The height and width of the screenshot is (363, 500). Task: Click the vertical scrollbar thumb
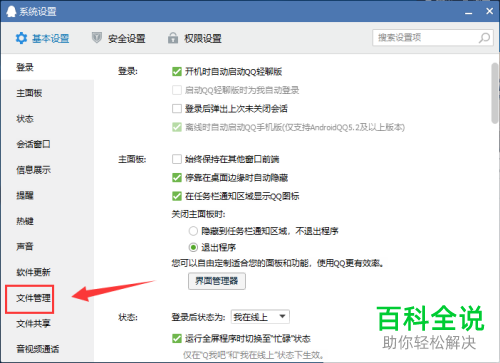click(x=495, y=93)
